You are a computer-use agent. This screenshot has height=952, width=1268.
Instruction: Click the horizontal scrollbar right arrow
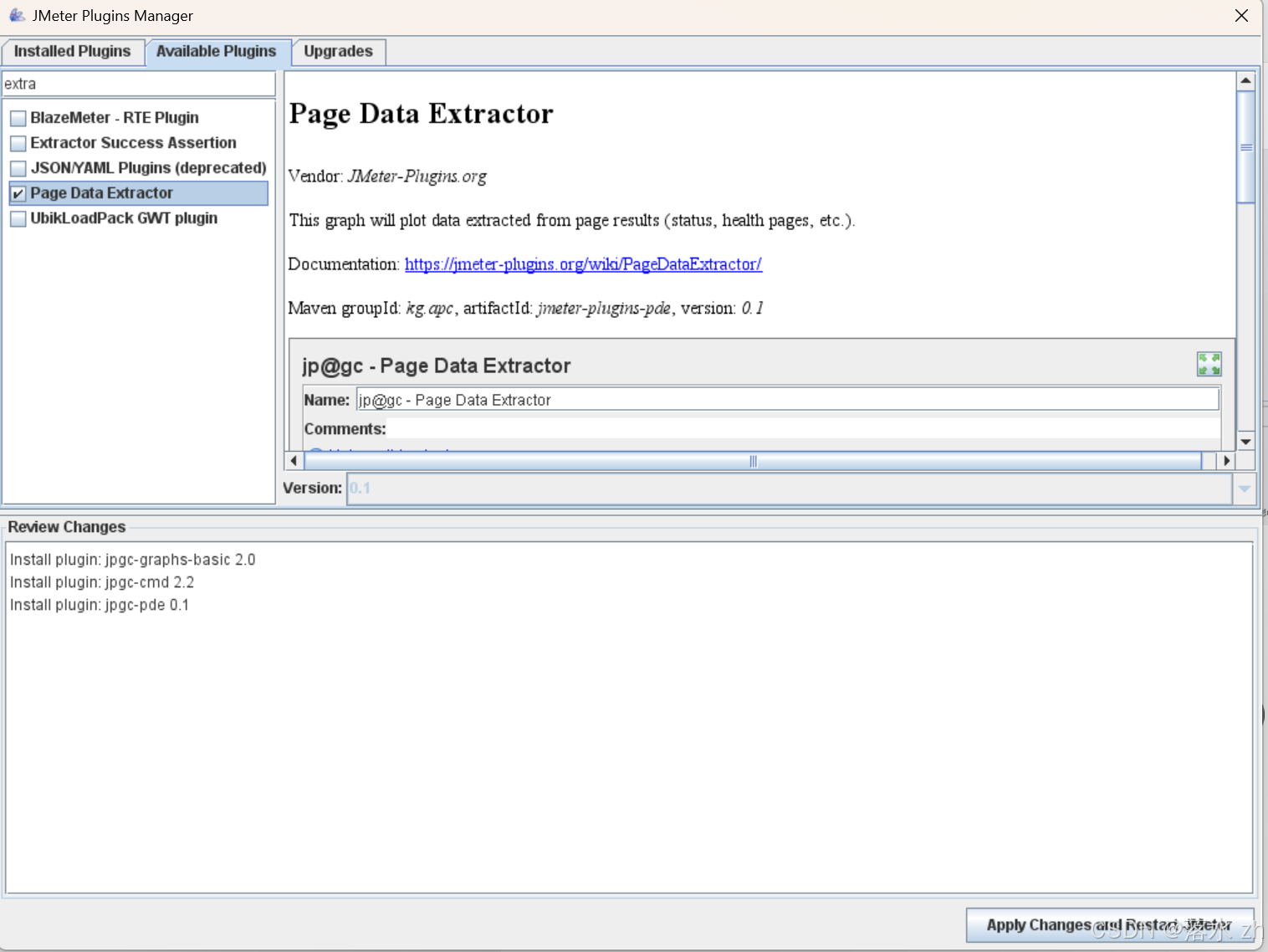point(1226,461)
